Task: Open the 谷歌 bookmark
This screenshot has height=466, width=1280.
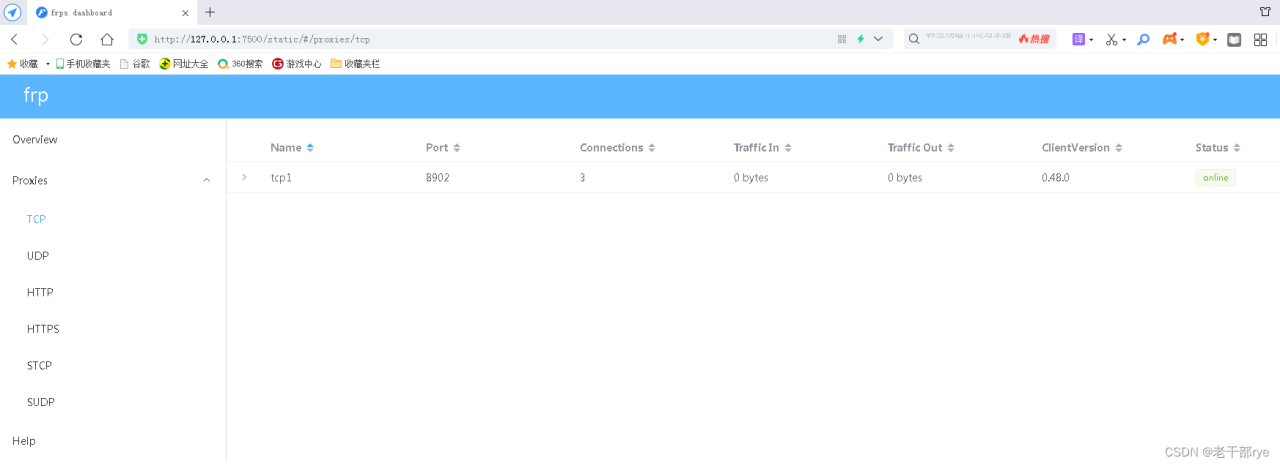Action: pos(135,63)
